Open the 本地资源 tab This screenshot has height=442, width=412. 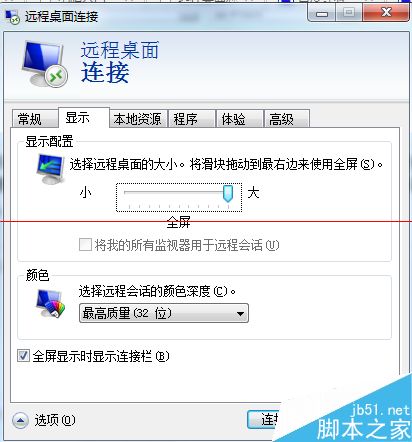tap(138, 119)
